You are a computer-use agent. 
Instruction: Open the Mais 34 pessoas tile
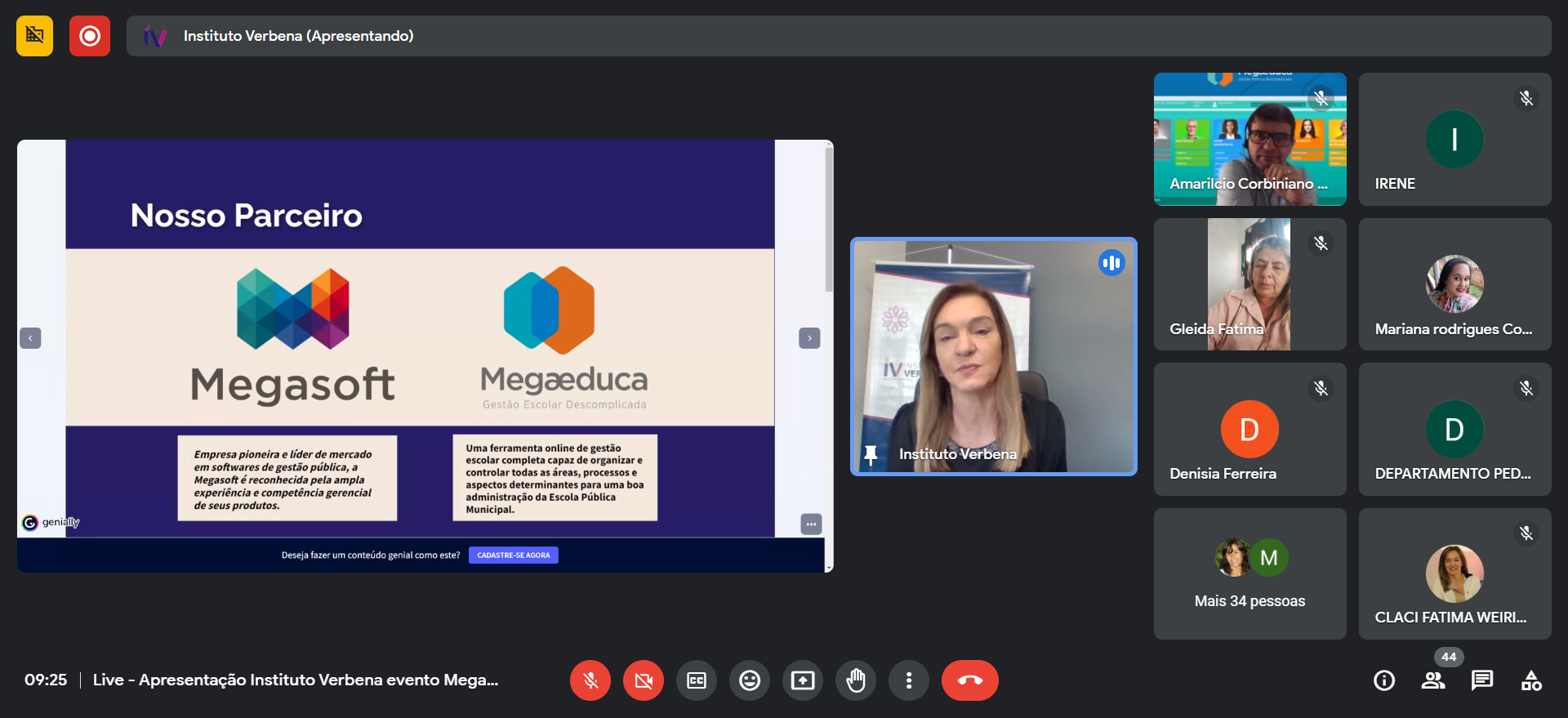(1250, 573)
